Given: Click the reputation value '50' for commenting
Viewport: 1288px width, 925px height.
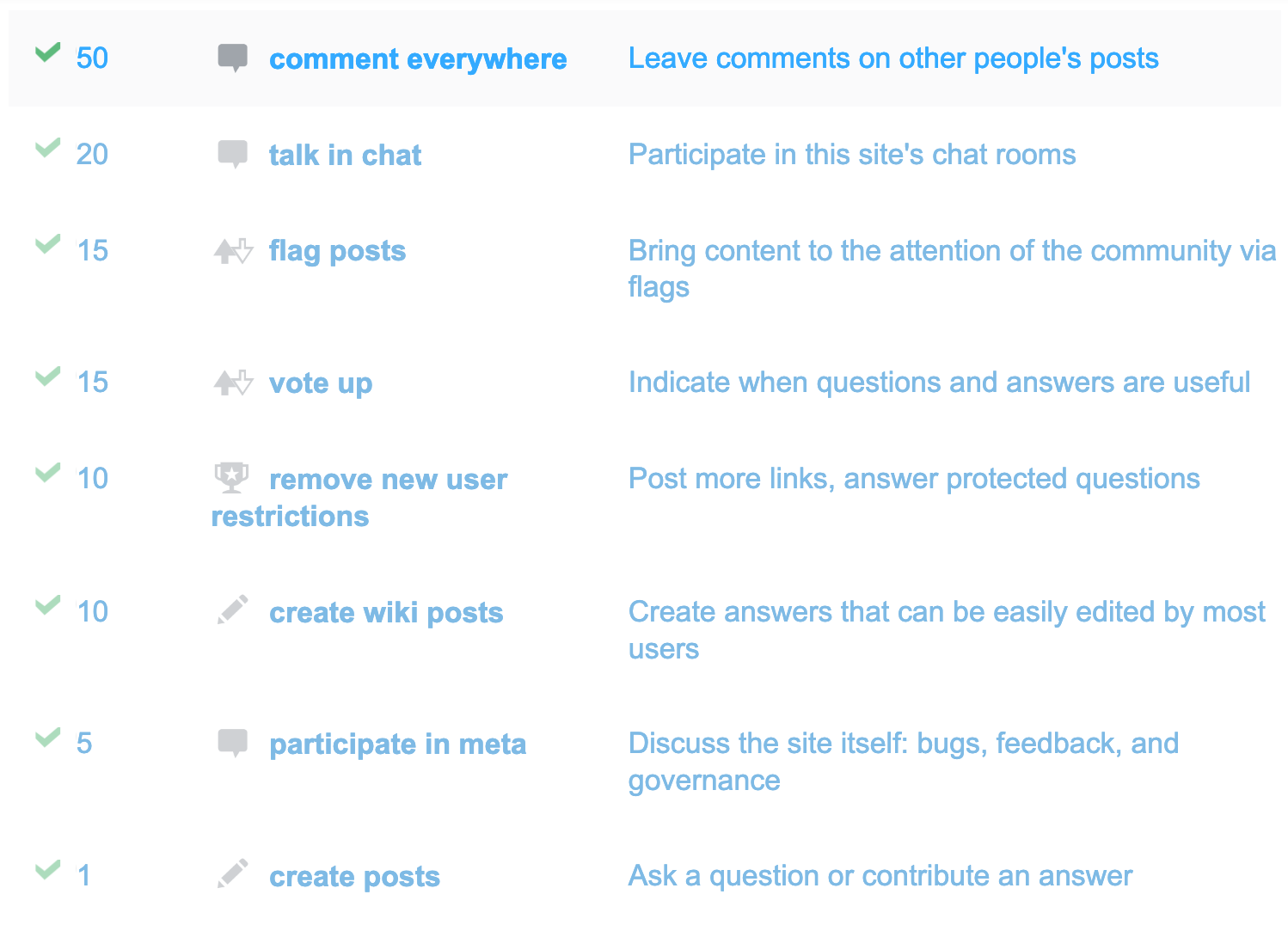Looking at the screenshot, I should pos(92,58).
